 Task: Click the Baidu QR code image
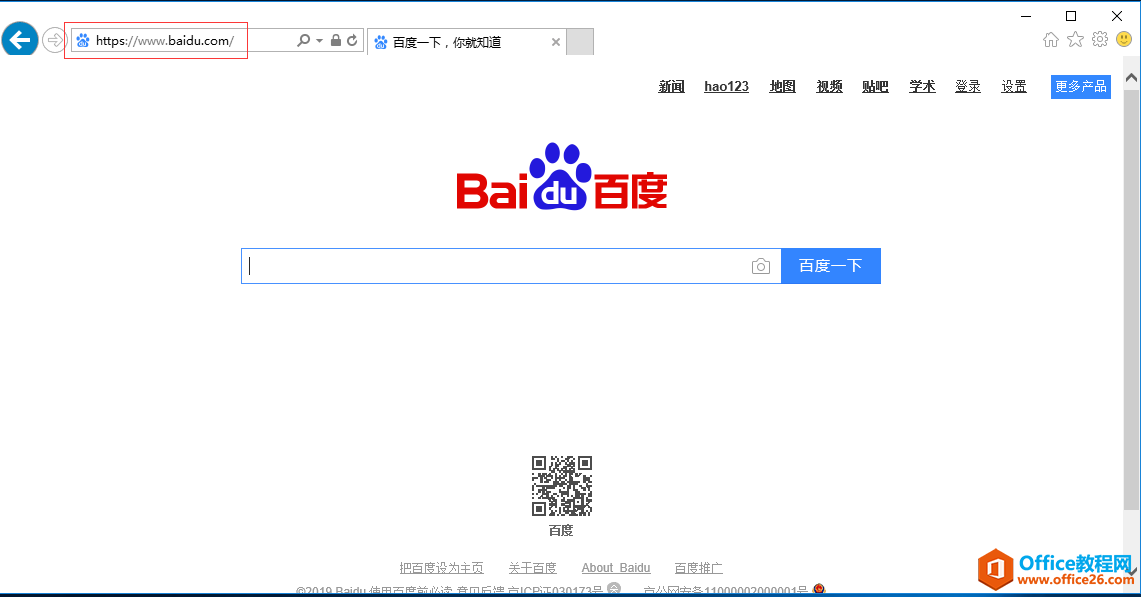pos(562,486)
